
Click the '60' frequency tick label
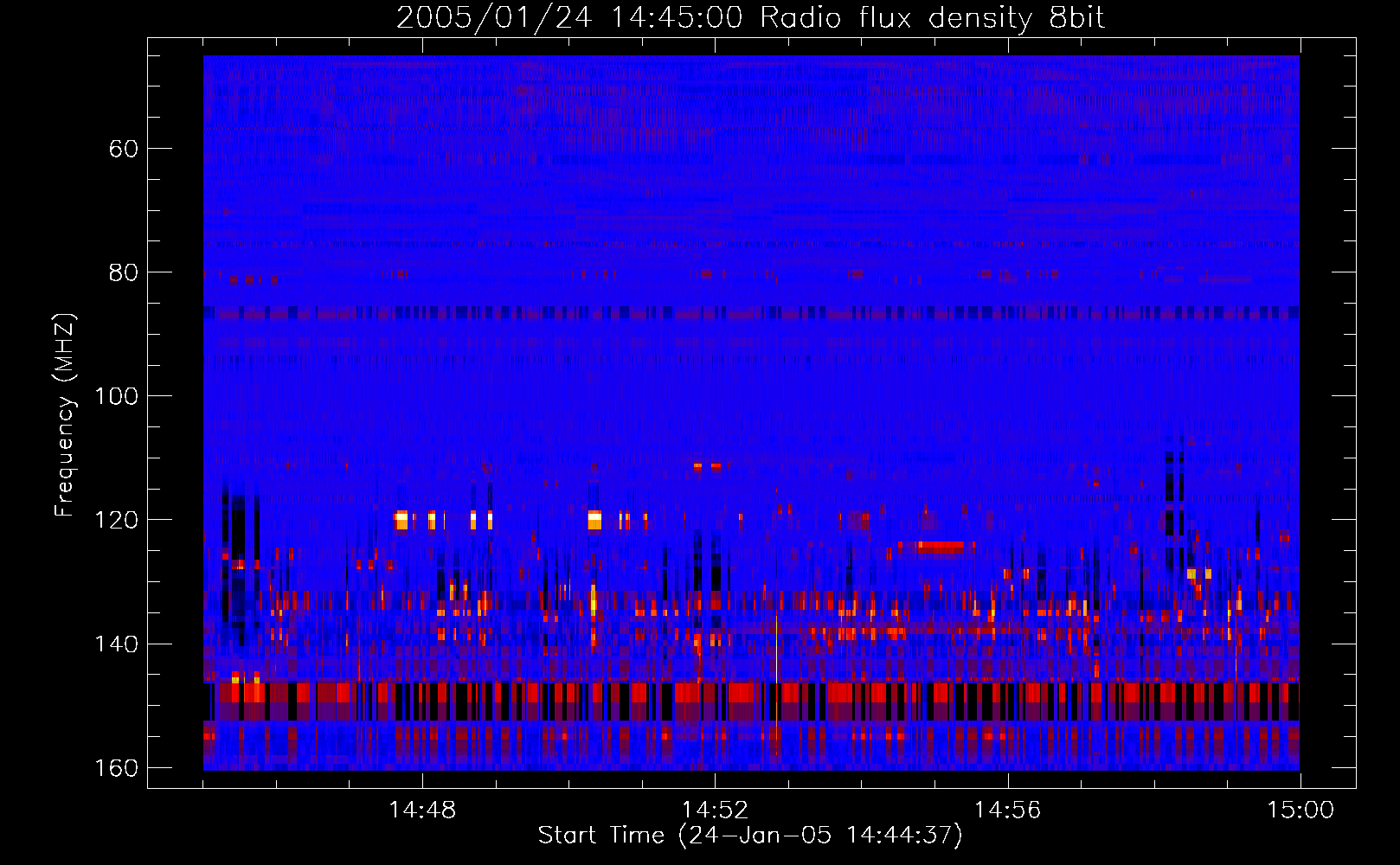point(124,149)
